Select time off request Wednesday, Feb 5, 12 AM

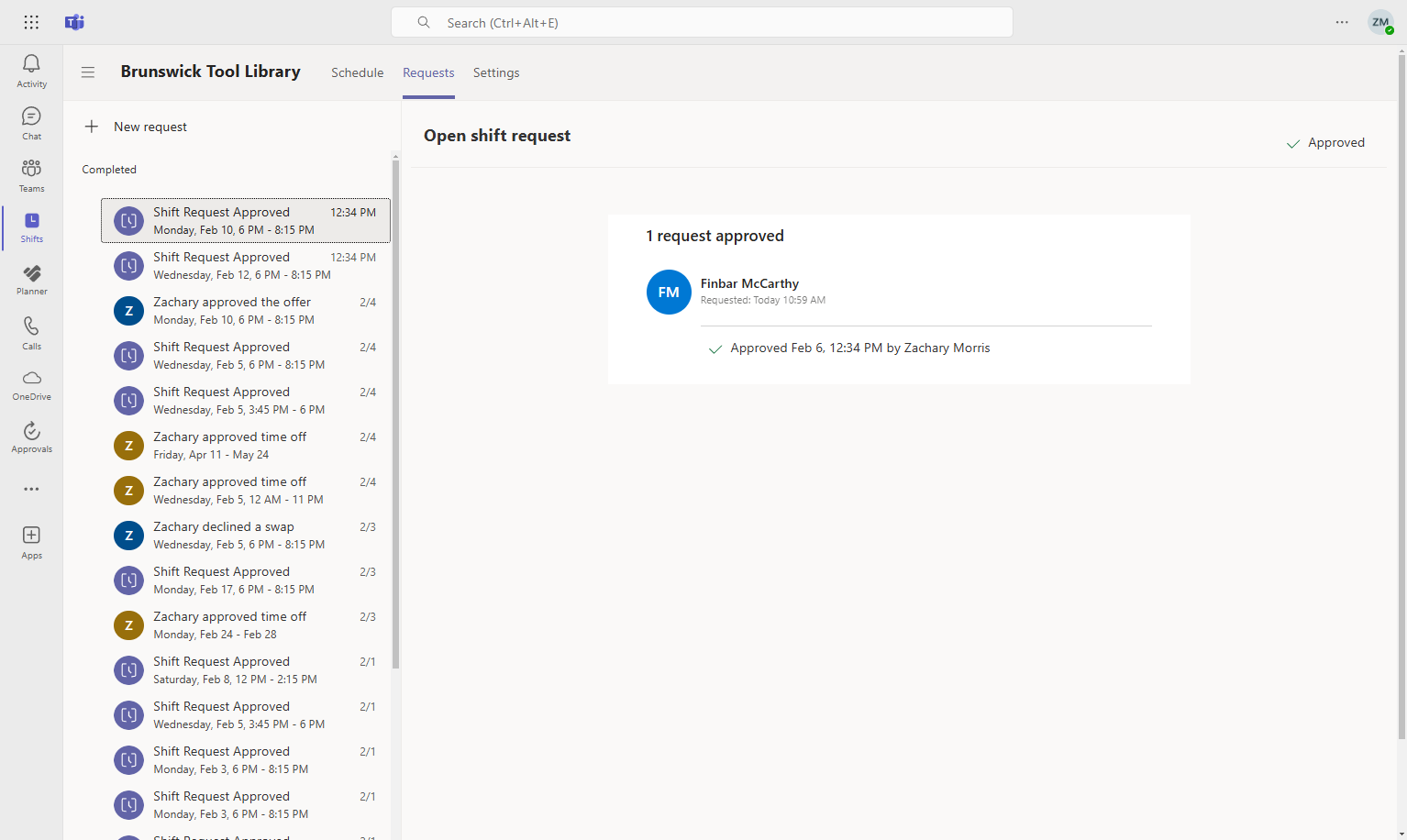tap(246, 490)
